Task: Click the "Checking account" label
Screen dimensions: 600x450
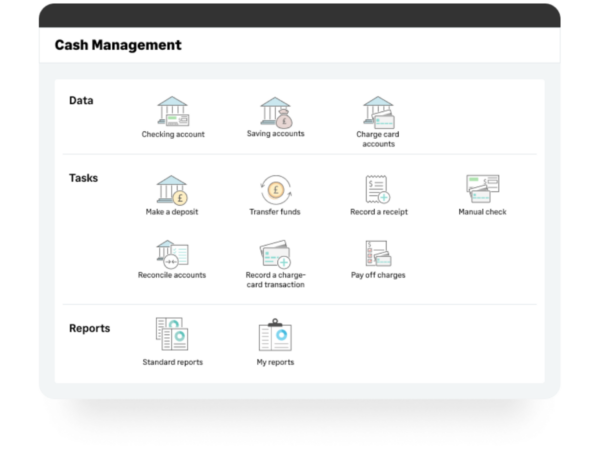Action: point(173,134)
